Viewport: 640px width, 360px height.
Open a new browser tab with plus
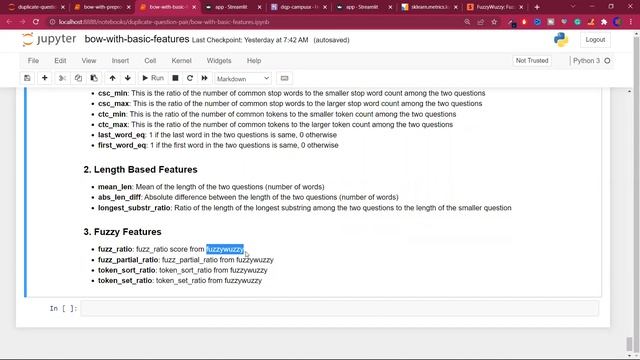(537, 7)
